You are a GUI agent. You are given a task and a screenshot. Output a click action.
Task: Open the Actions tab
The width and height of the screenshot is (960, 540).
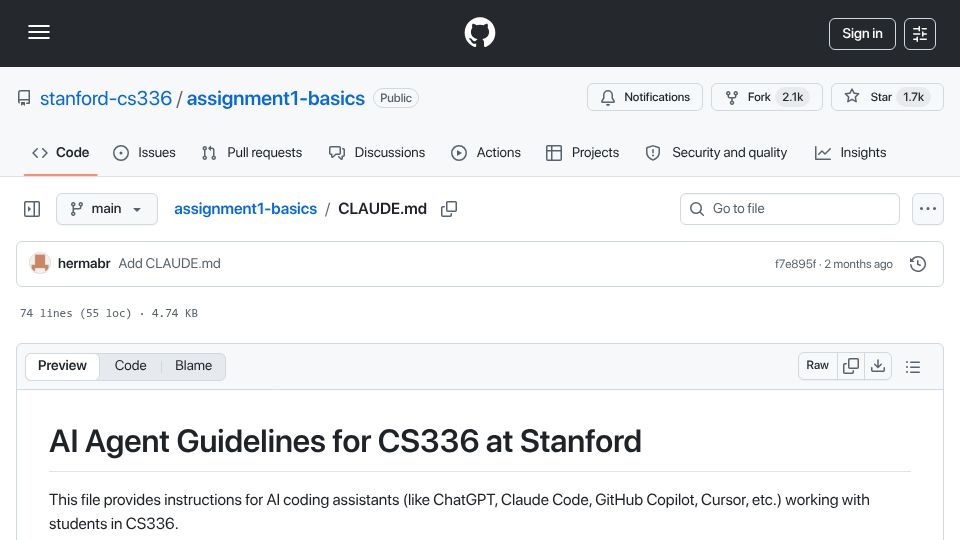pos(486,152)
